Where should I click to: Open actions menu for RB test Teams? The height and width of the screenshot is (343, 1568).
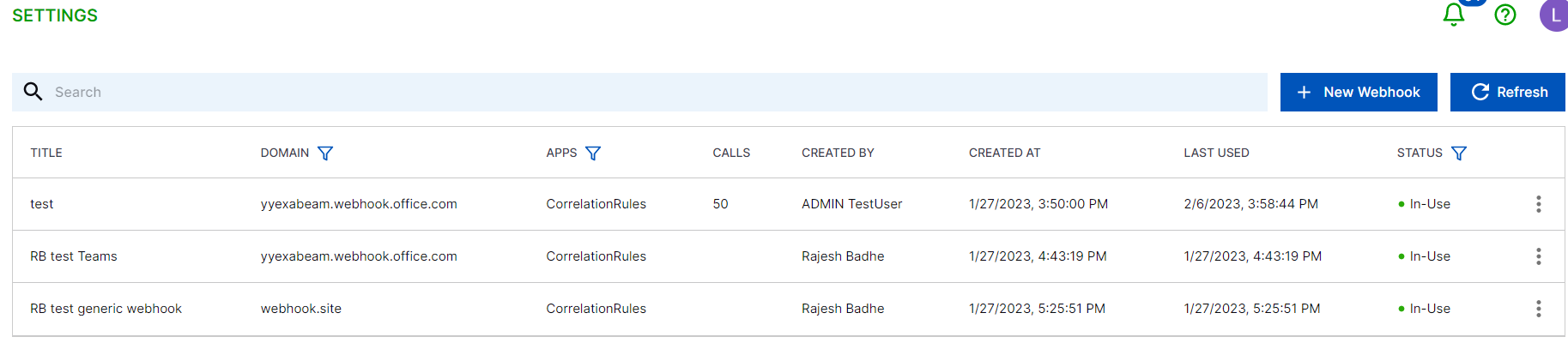point(1539,256)
